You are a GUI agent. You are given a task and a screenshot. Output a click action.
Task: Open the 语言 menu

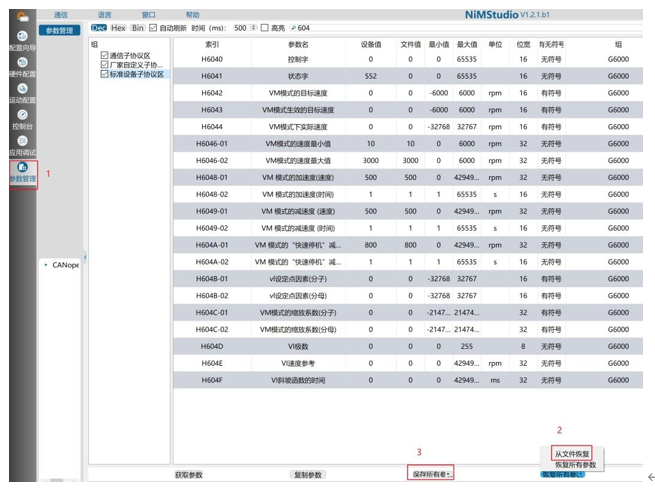coord(104,15)
